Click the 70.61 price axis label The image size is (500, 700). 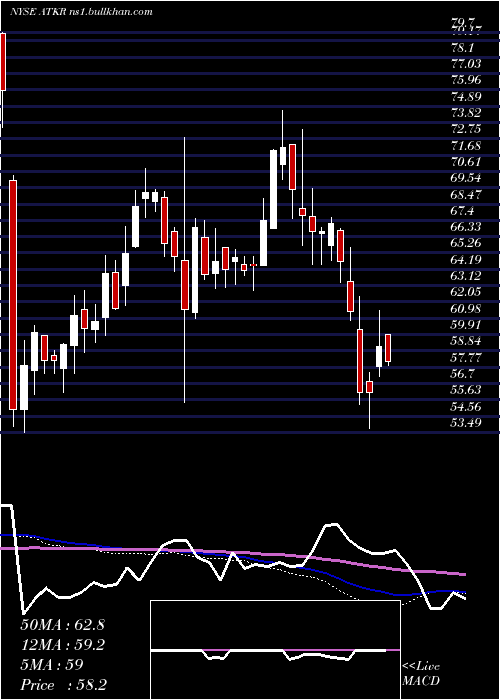(467, 162)
